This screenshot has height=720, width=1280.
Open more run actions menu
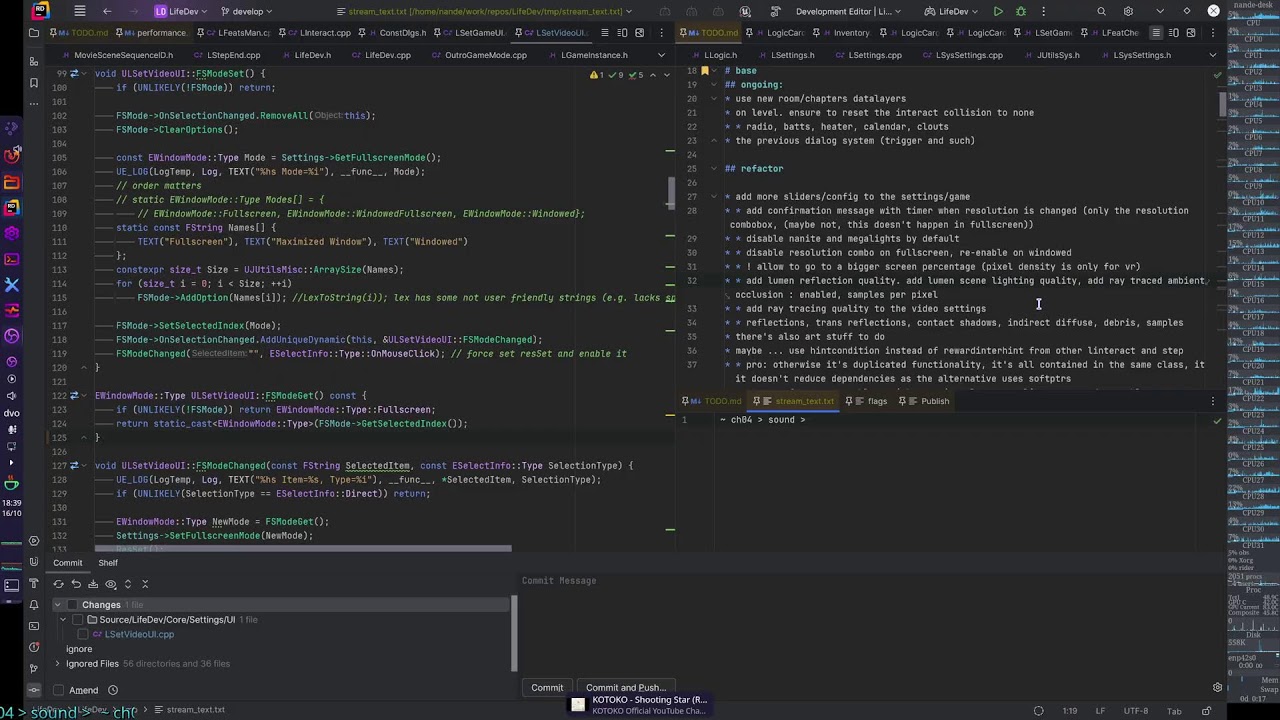pyautogui.click(x=1043, y=12)
